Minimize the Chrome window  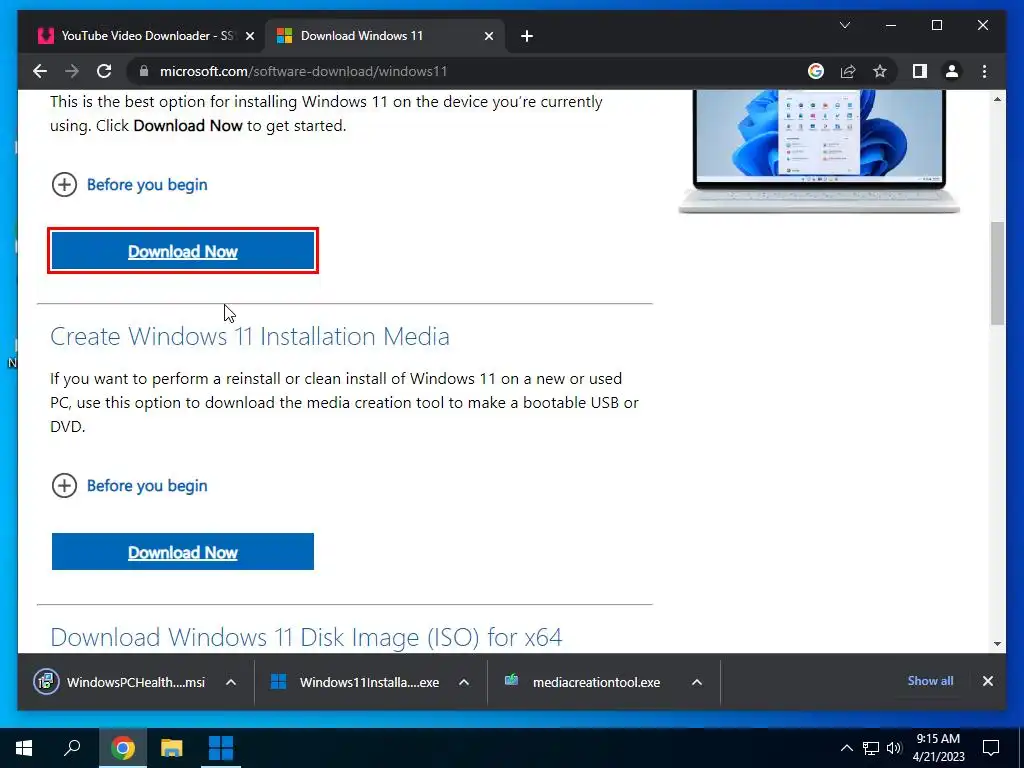tap(891, 25)
